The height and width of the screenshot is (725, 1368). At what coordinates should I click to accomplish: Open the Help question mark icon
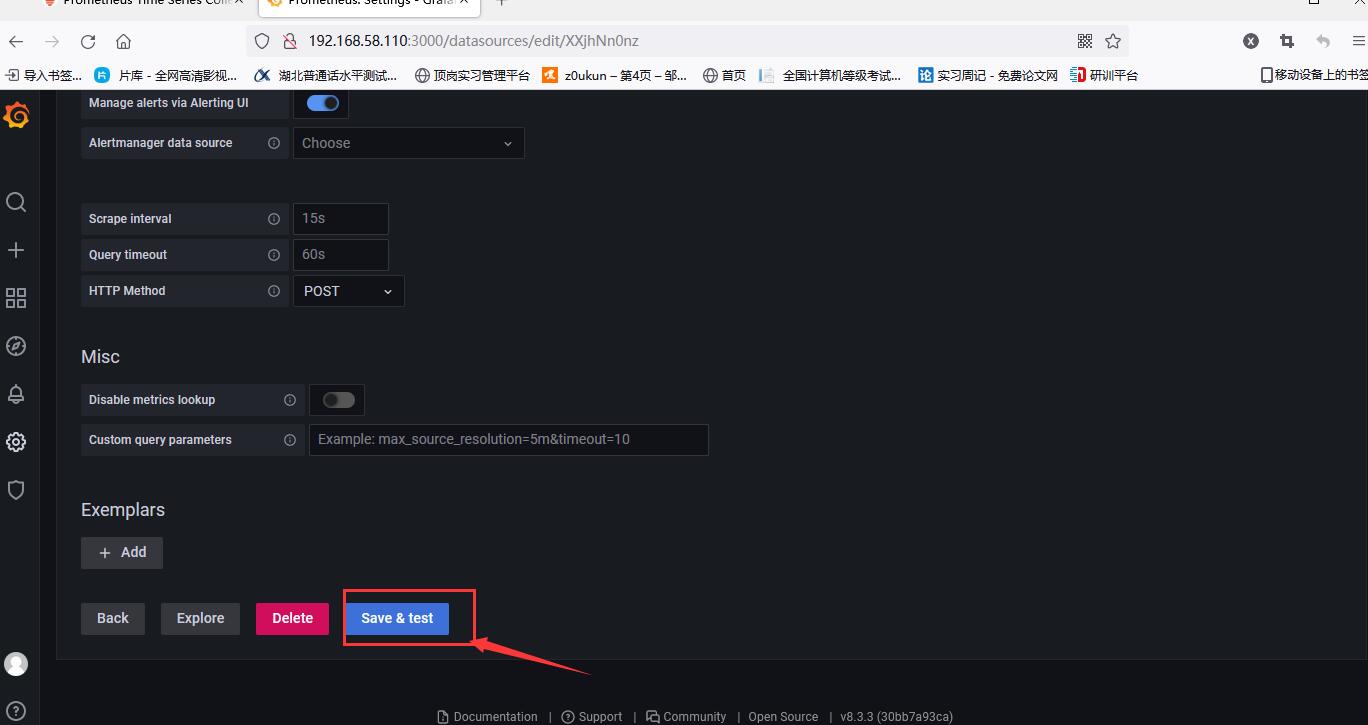pos(16,712)
